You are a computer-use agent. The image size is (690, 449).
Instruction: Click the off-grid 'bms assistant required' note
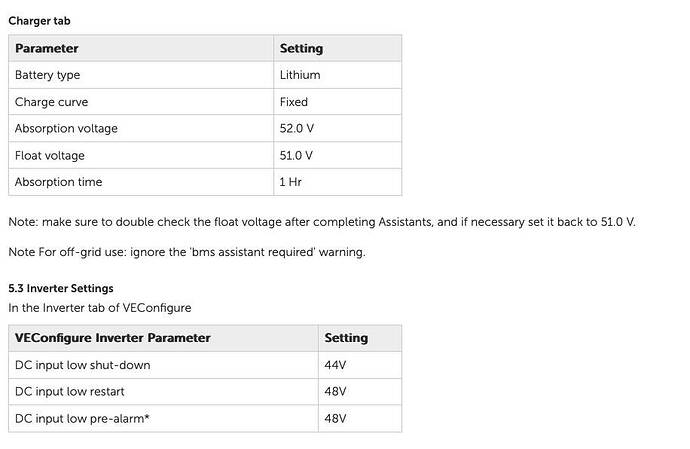[x=187, y=252]
